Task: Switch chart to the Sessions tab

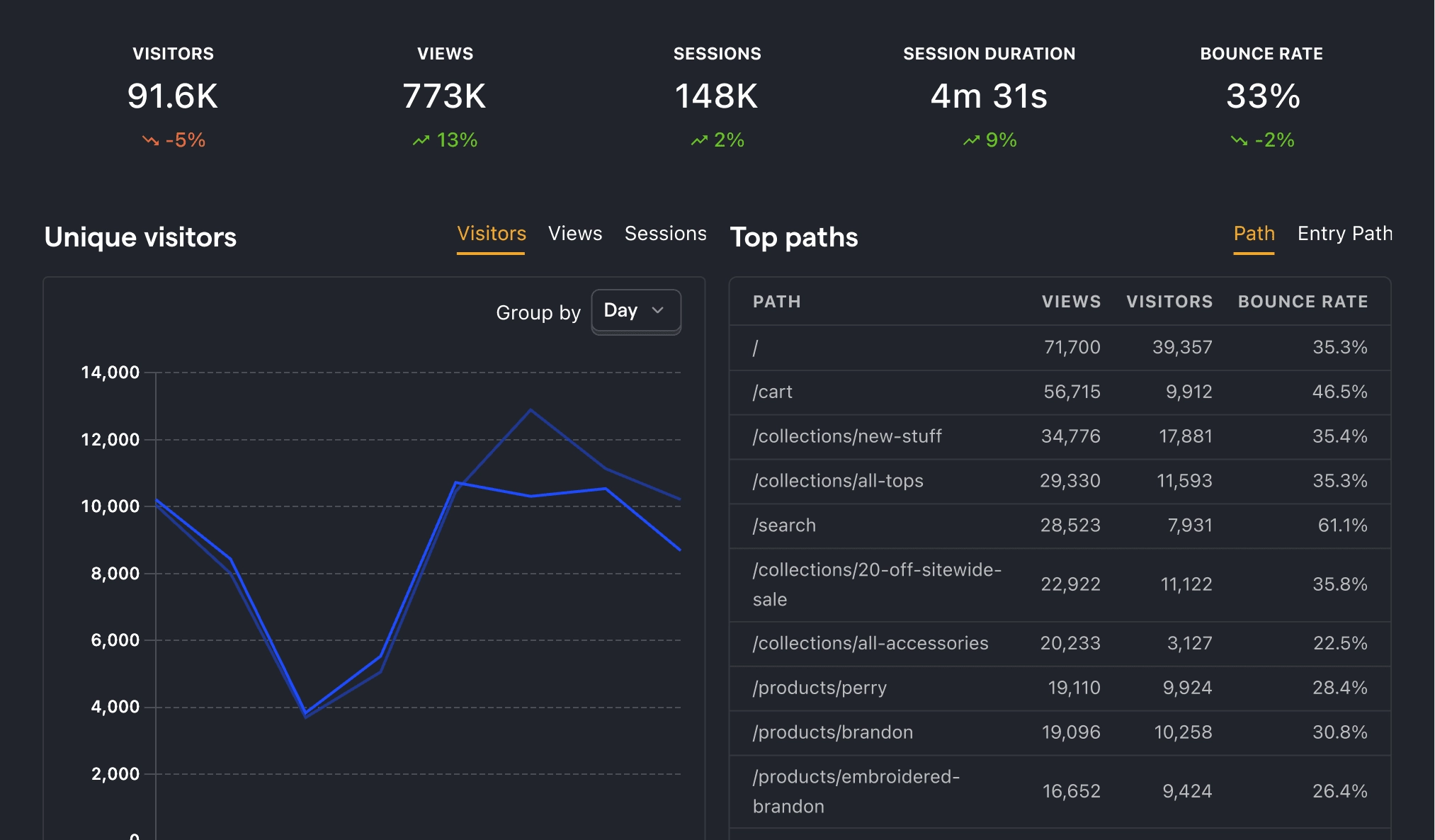Action: click(x=665, y=234)
